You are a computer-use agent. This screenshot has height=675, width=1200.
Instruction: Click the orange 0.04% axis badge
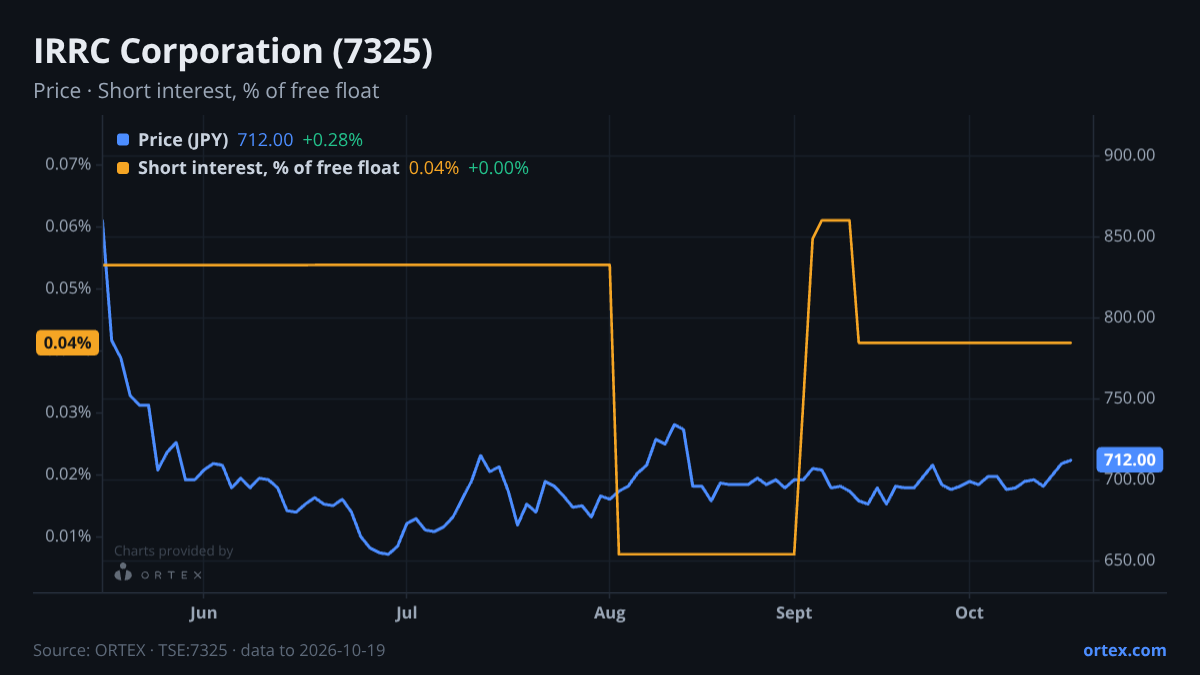click(x=68, y=343)
